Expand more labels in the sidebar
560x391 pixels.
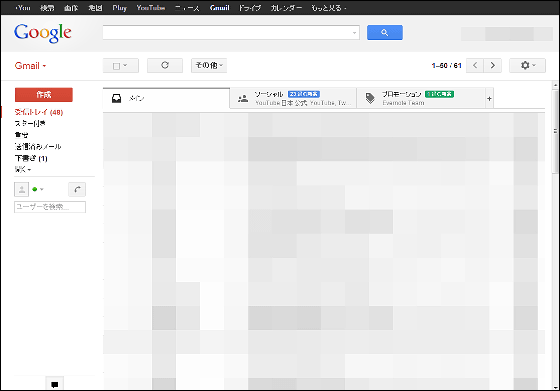[22, 169]
